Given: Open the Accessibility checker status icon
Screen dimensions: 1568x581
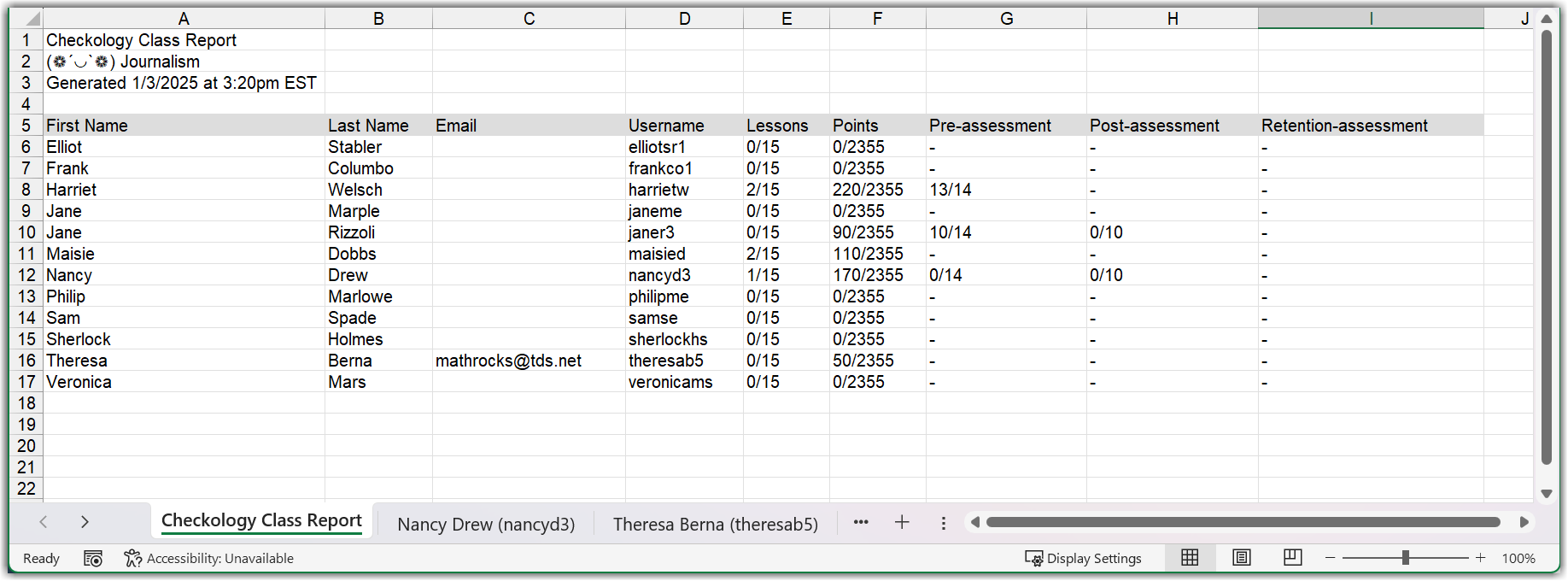Looking at the screenshot, I should tap(132, 559).
